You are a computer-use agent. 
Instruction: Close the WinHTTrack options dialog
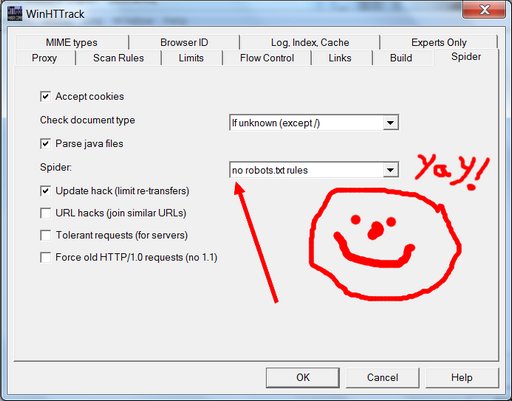point(484,9)
